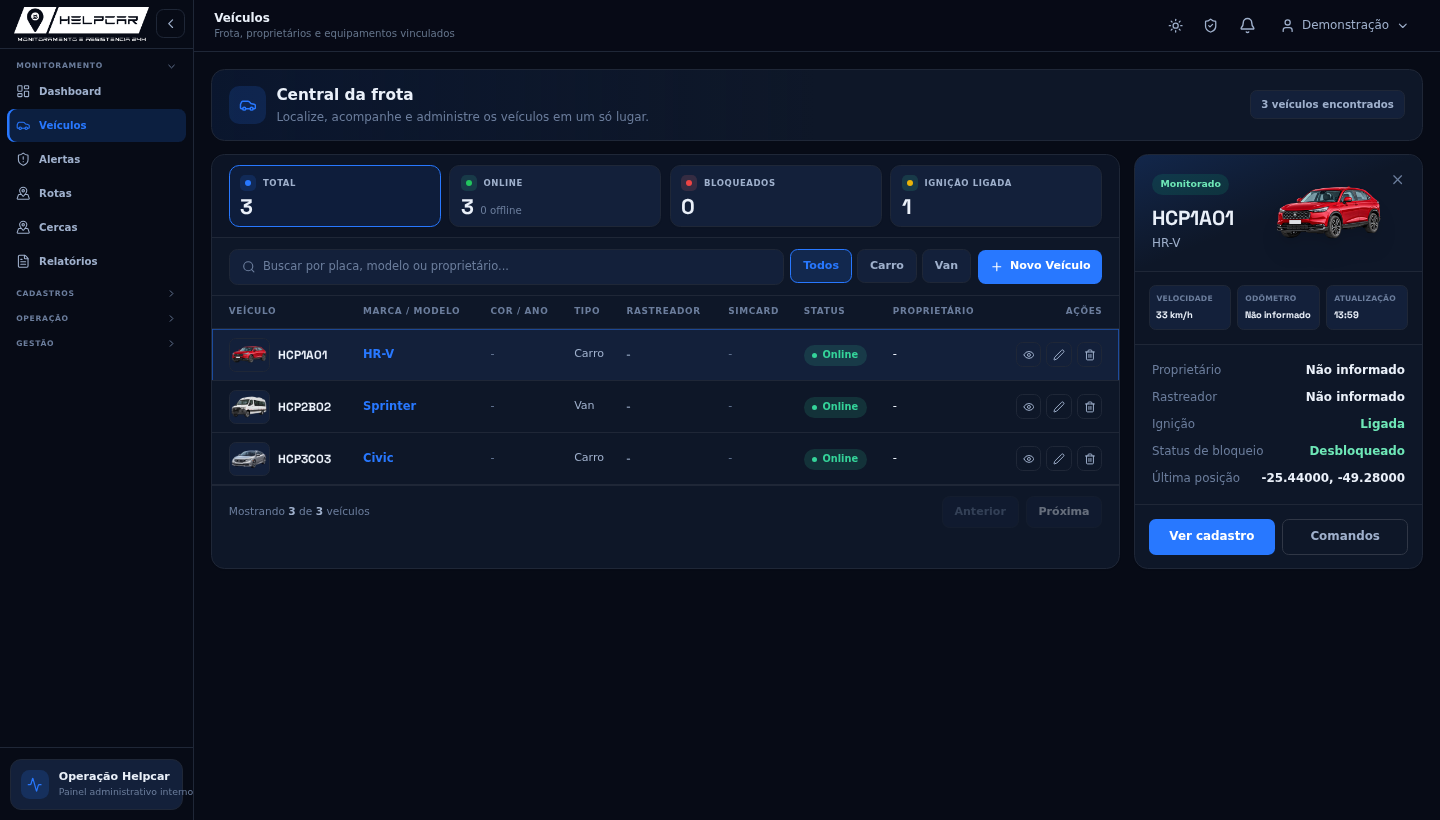Click the search magnifier icon

pos(249,267)
